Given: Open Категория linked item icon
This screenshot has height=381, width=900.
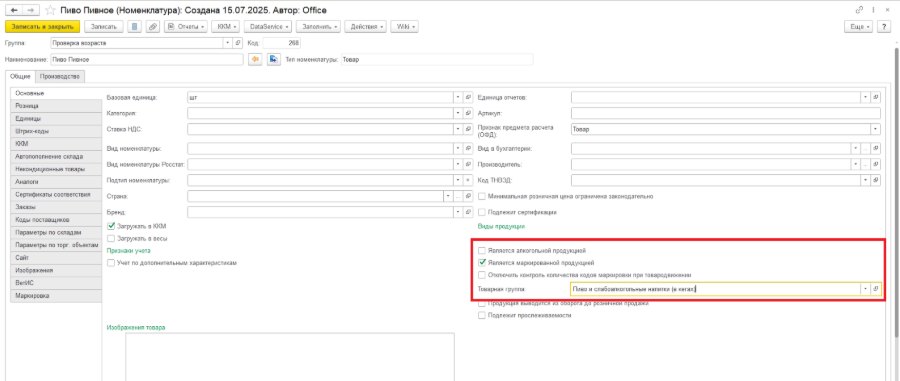Looking at the screenshot, I should point(467,113).
